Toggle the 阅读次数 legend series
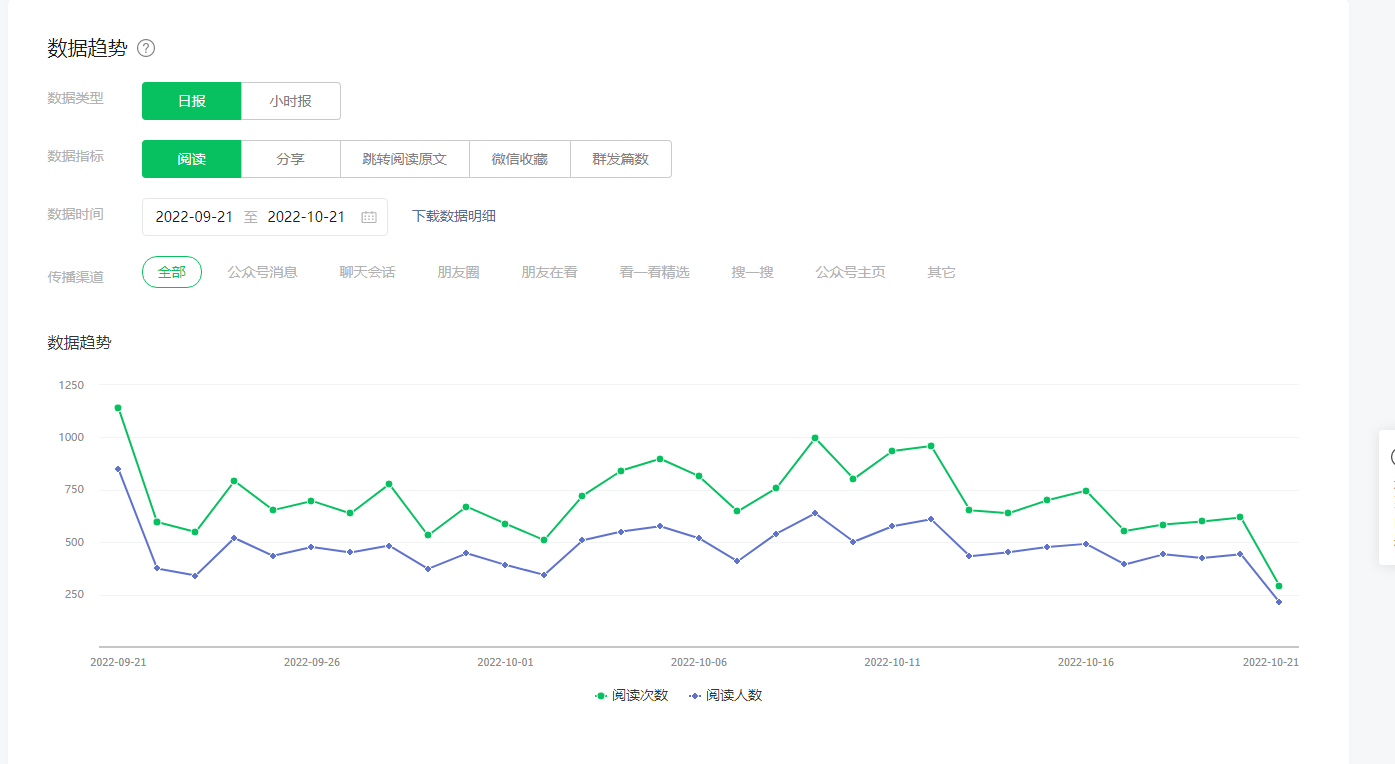Screen dimensions: 1395x764 click(x=631, y=695)
